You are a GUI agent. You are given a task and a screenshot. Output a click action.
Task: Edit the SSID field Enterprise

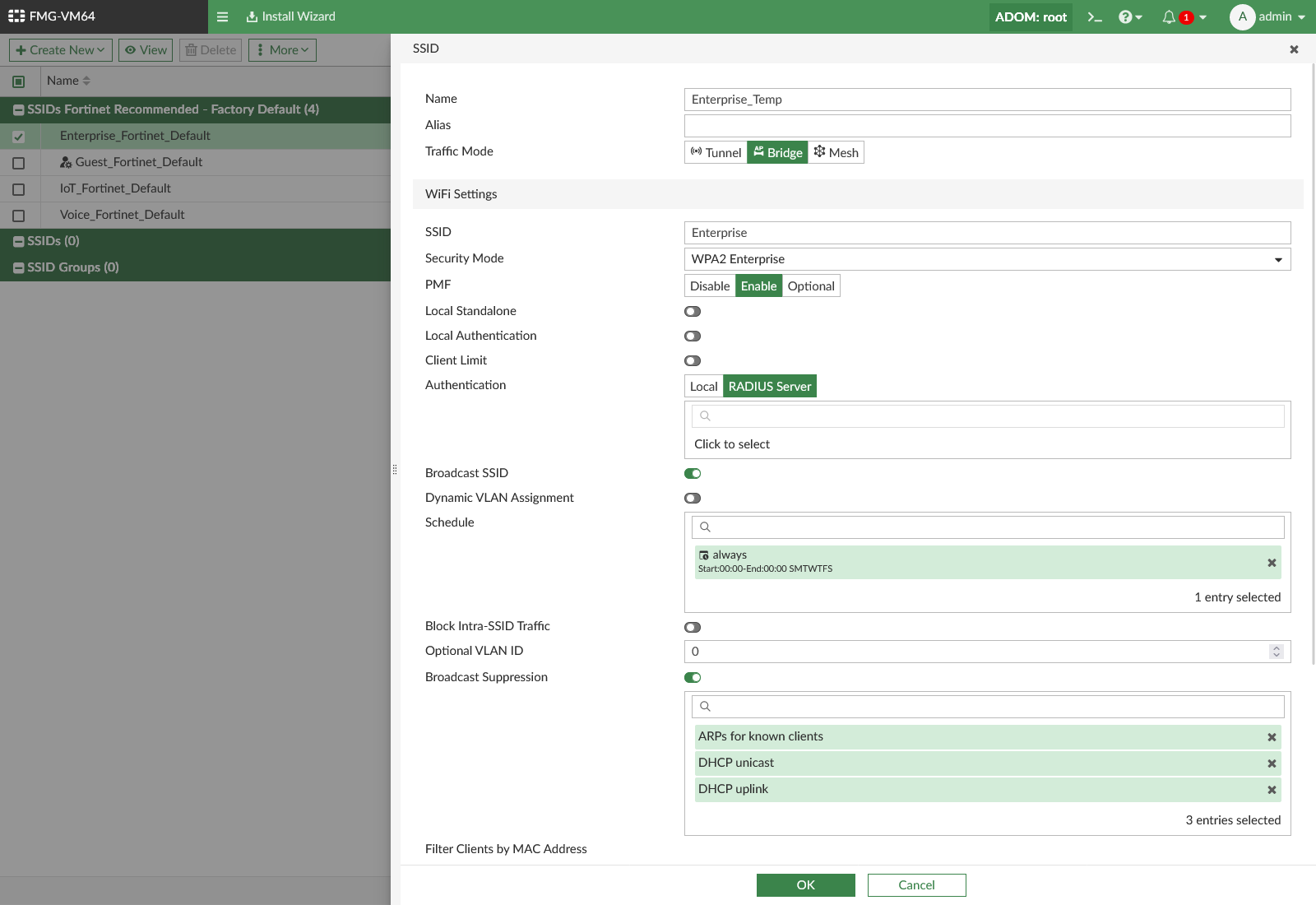click(987, 233)
